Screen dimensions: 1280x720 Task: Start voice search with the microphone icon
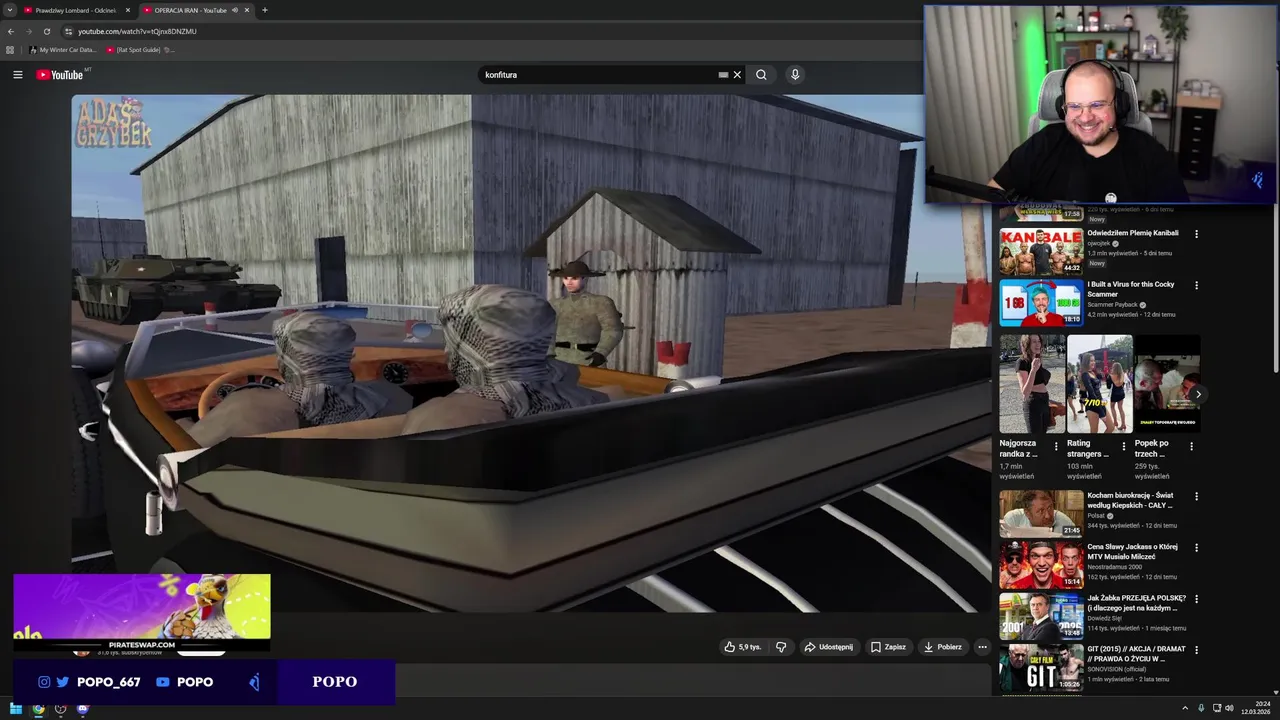point(795,75)
